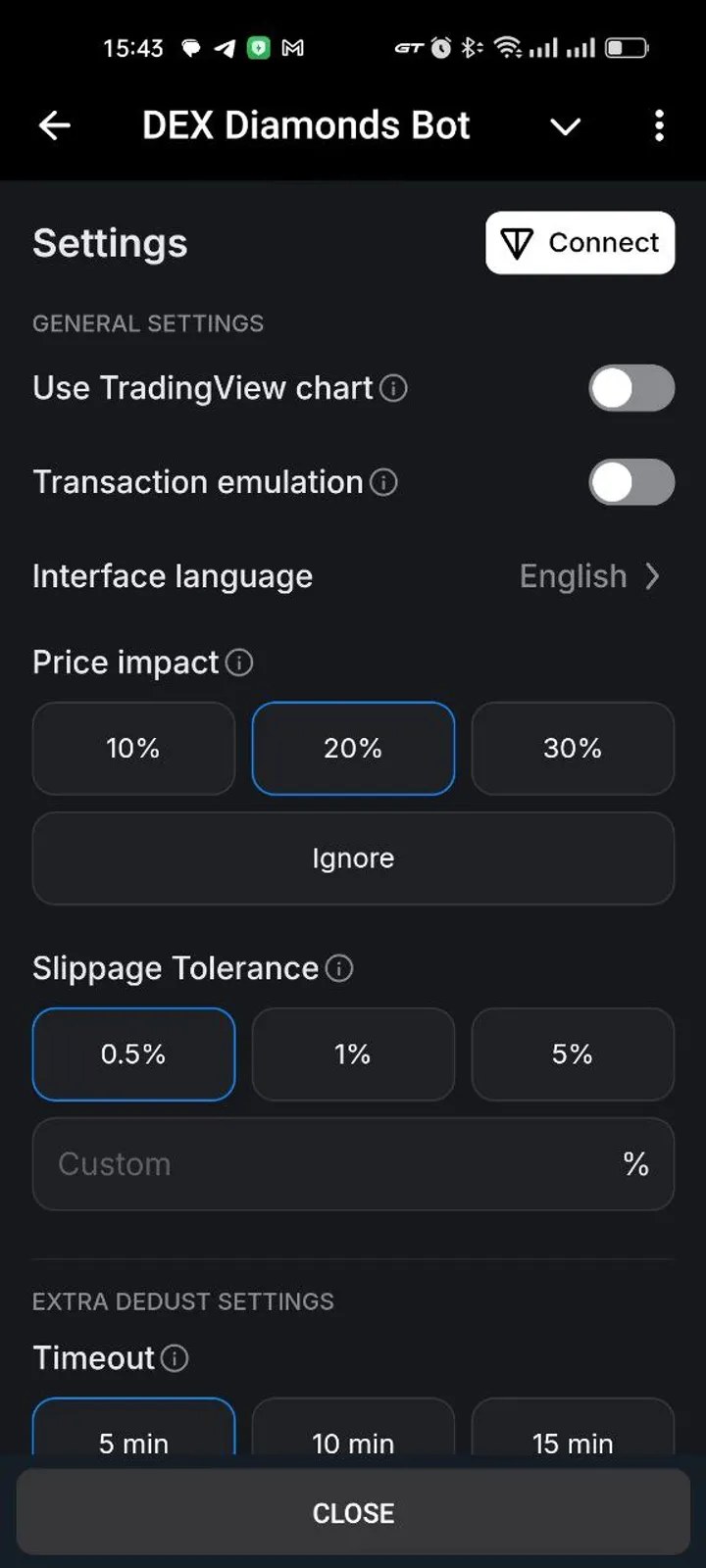
Task: Choose 30% price impact limit
Action: pyautogui.click(x=573, y=749)
